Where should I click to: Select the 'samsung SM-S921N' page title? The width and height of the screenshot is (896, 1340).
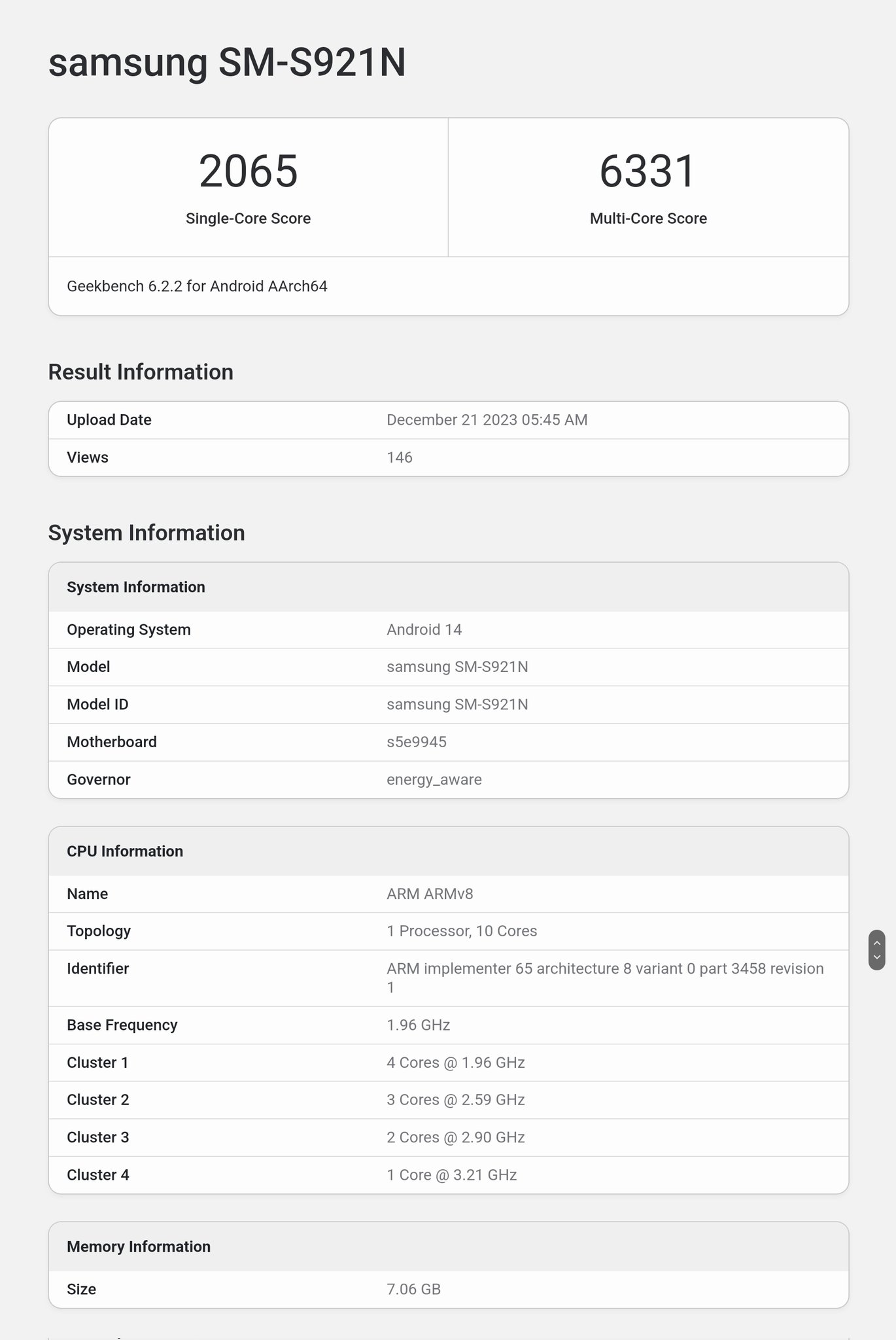point(227,63)
